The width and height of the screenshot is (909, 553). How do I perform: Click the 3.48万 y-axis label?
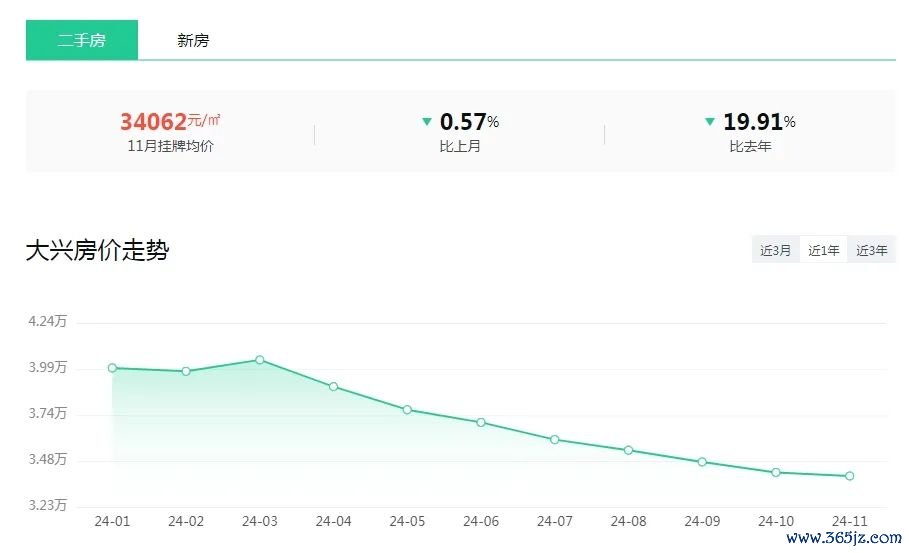pyautogui.click(x=48, y=460)
